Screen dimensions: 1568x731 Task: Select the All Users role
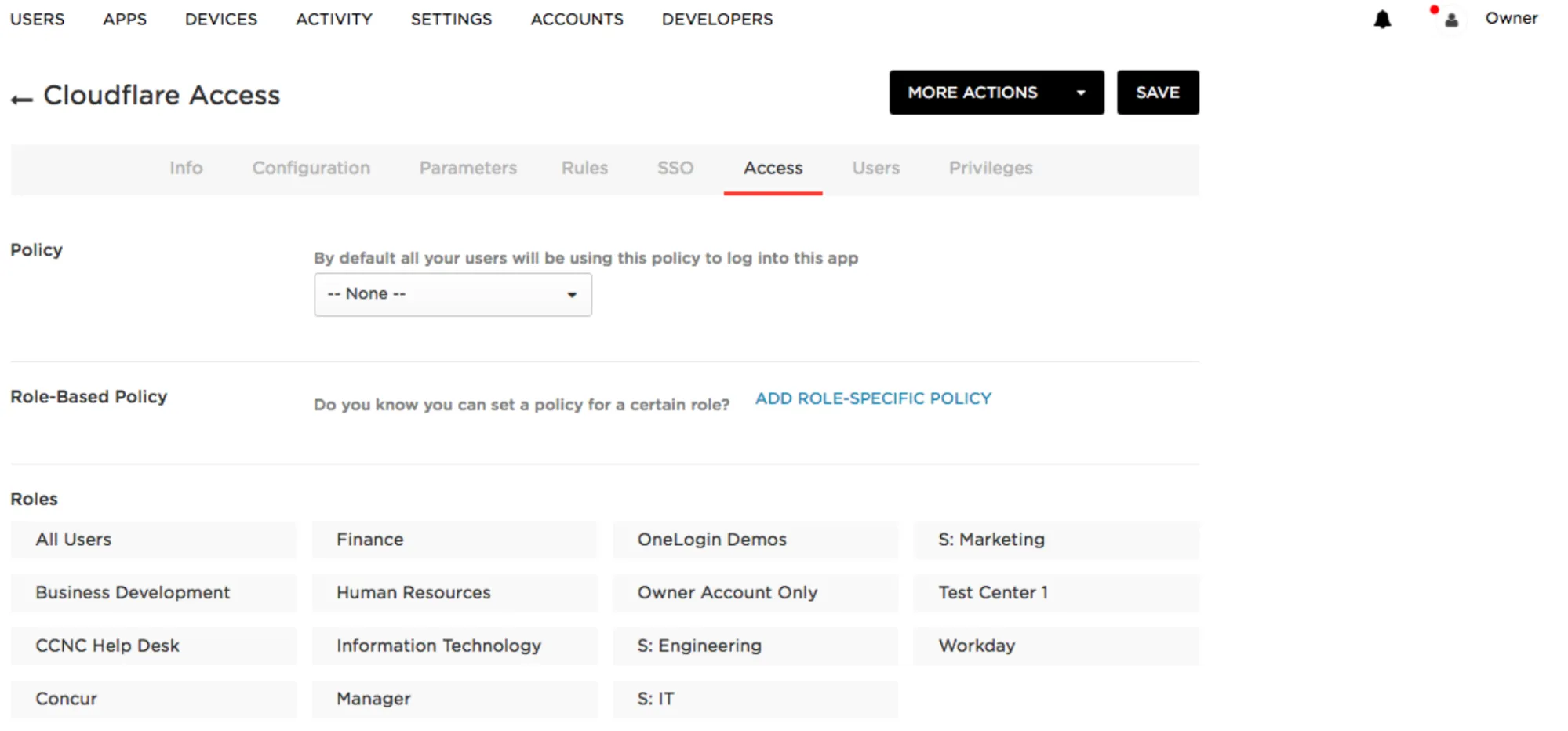(153, 540)
